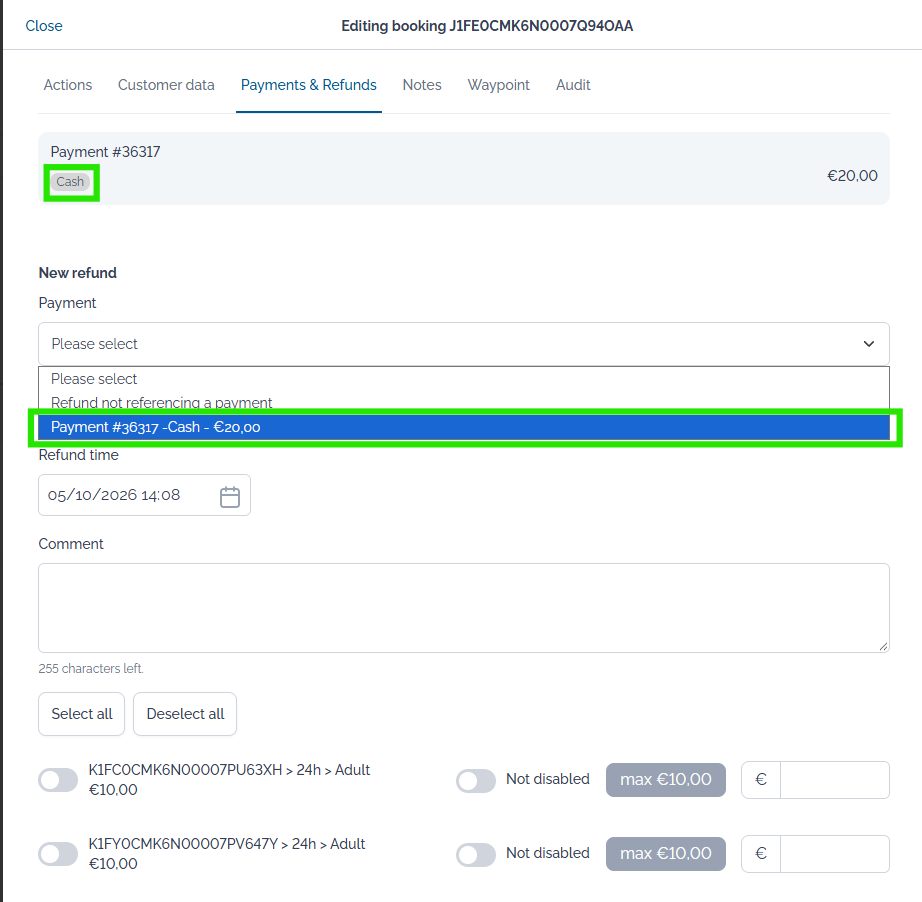
Task: Open the refund time calendar picker icon
Action: tap(229, 496)
